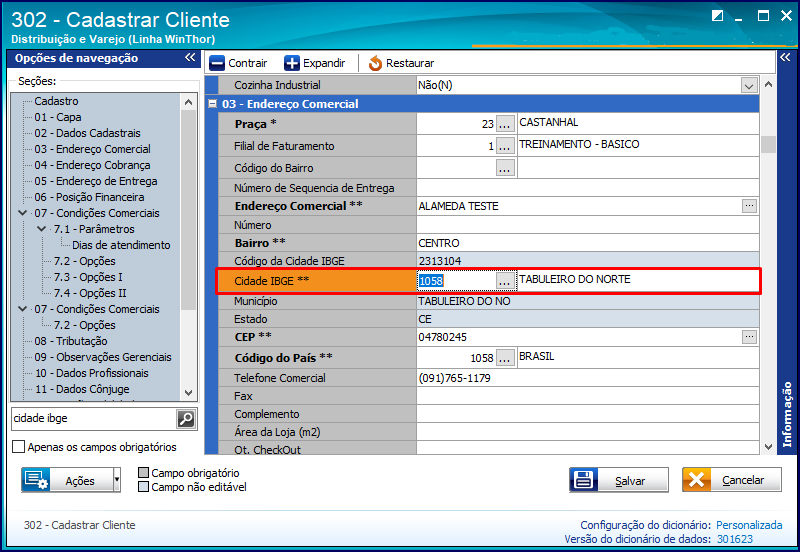This screenshot has width=800, height=552.
Task: Select 01 - Capa section
Action: click(x=58, y=117)
